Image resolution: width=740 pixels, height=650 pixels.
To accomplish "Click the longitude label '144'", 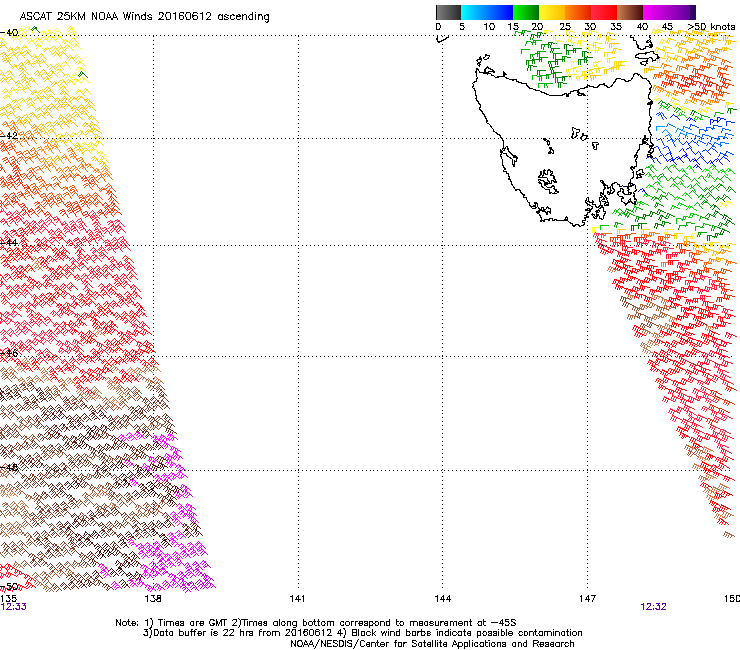I will tap(442, 599).
